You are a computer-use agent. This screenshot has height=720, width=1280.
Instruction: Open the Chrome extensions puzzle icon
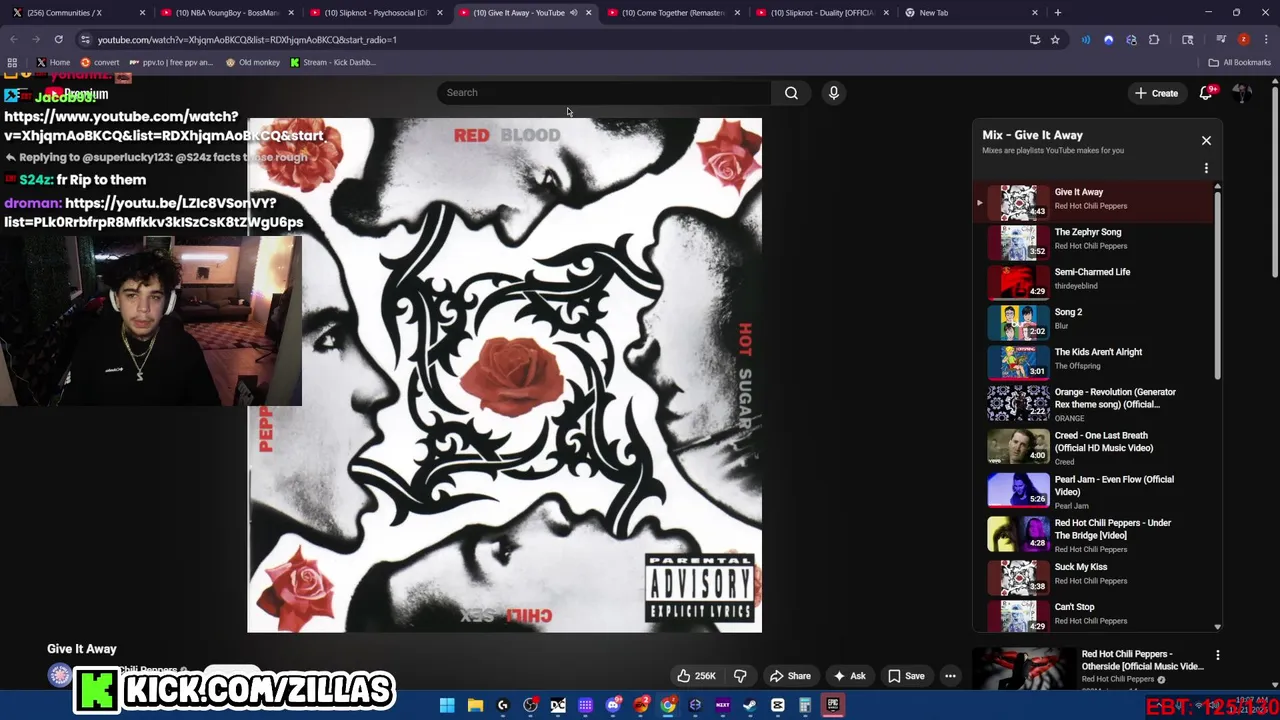coord(1154,40)
